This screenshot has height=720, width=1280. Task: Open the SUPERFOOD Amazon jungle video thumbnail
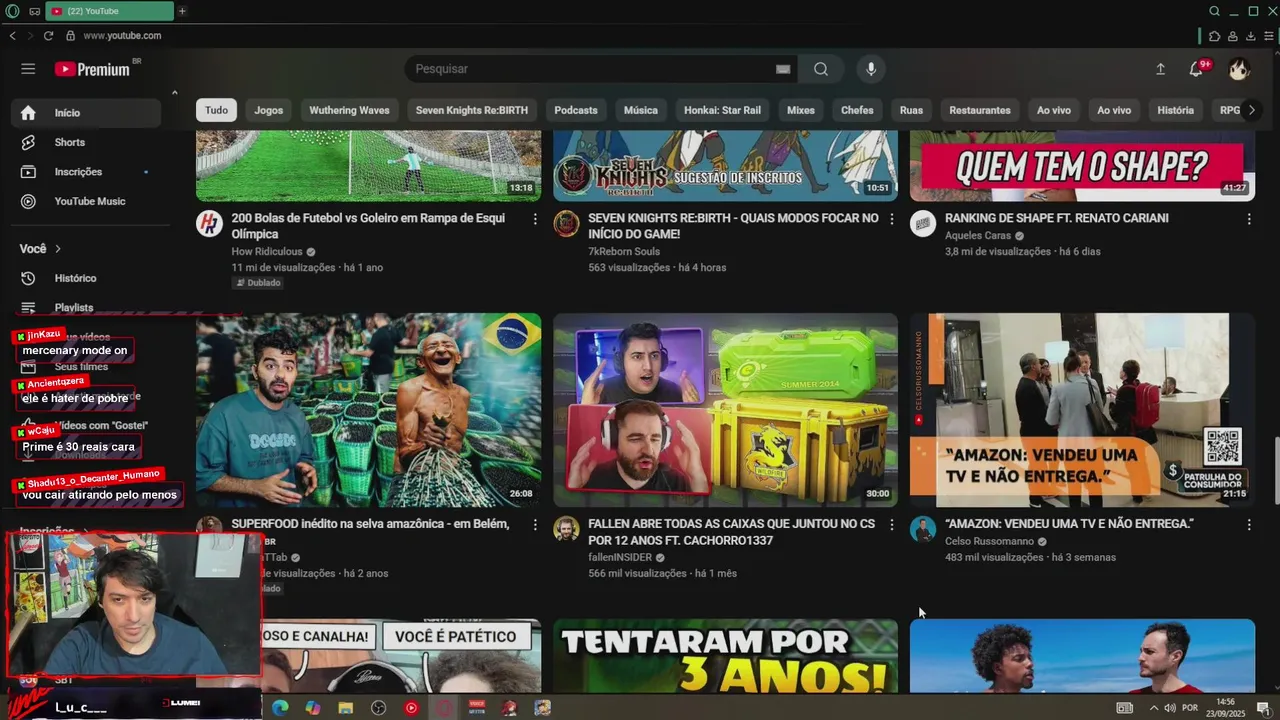368,410
